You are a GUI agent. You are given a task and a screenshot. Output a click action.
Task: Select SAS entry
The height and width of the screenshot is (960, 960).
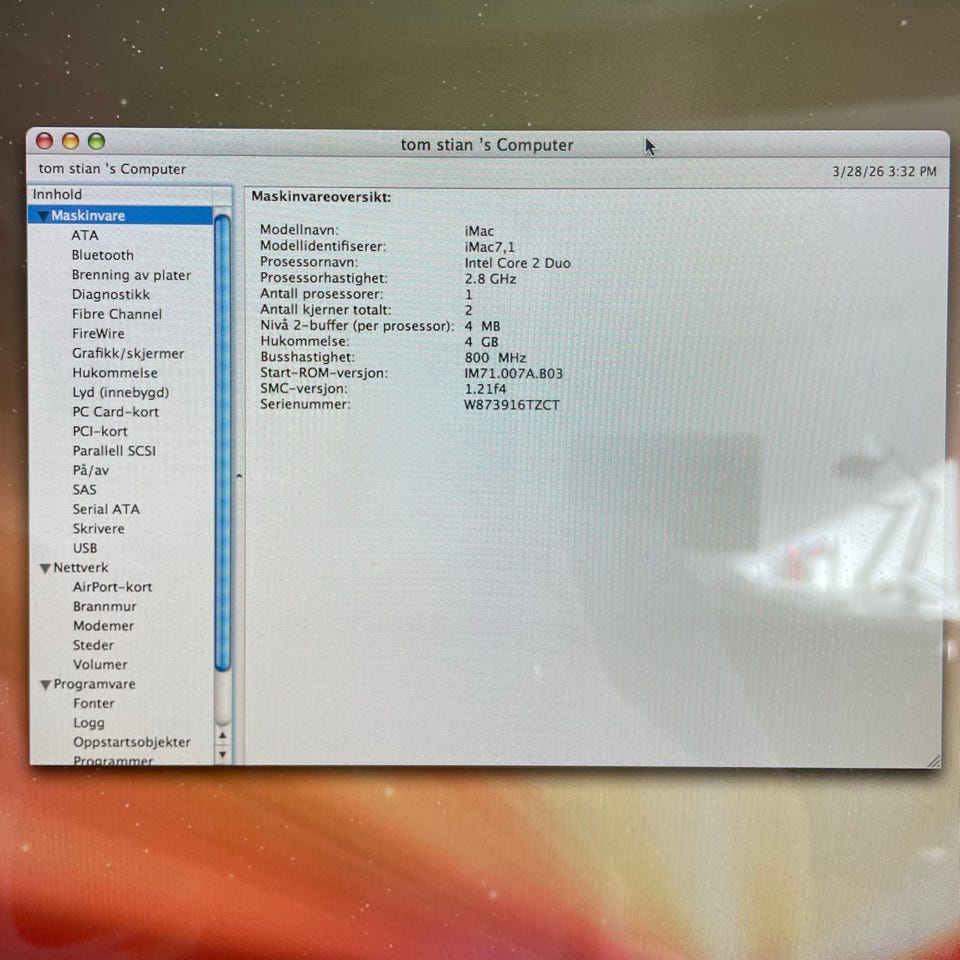coord(84,490)
